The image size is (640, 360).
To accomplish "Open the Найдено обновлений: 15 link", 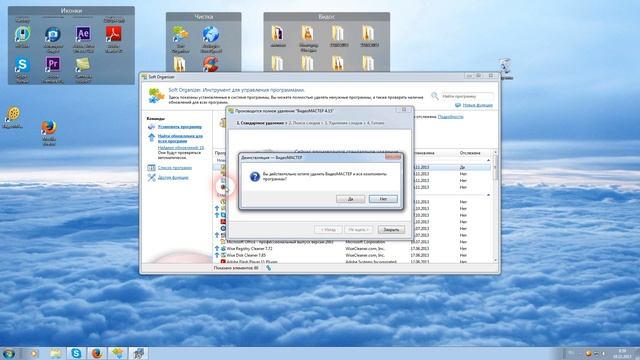I will coord(181,148).
